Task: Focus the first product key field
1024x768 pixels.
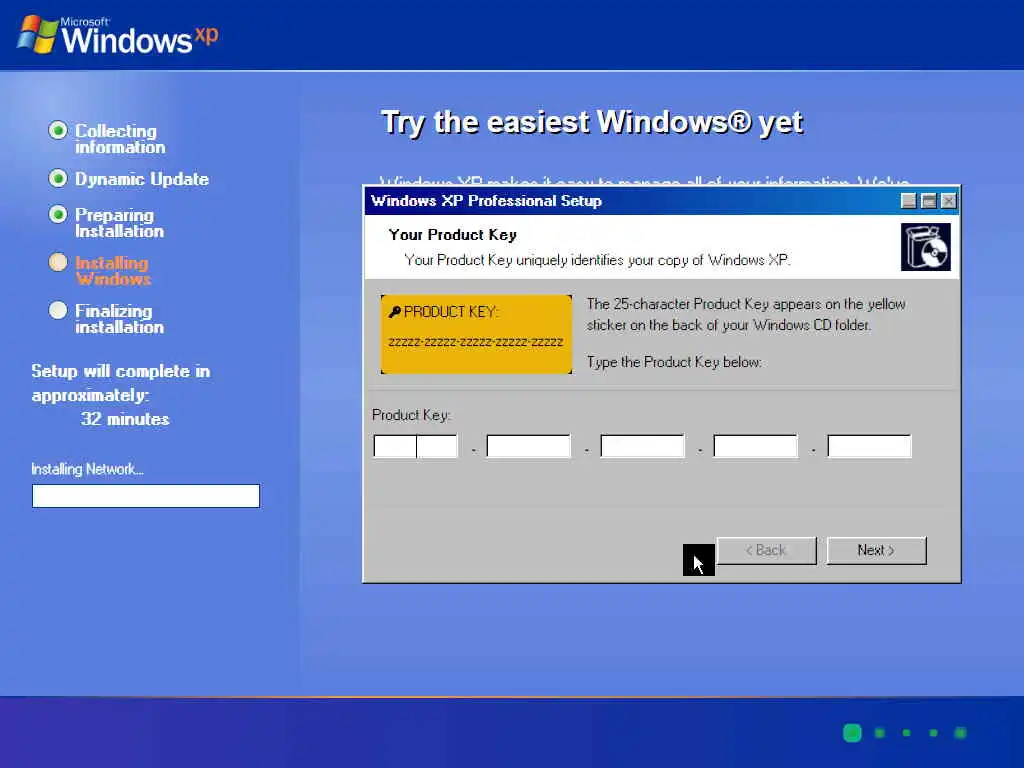Action: click(x=415, y=447)
